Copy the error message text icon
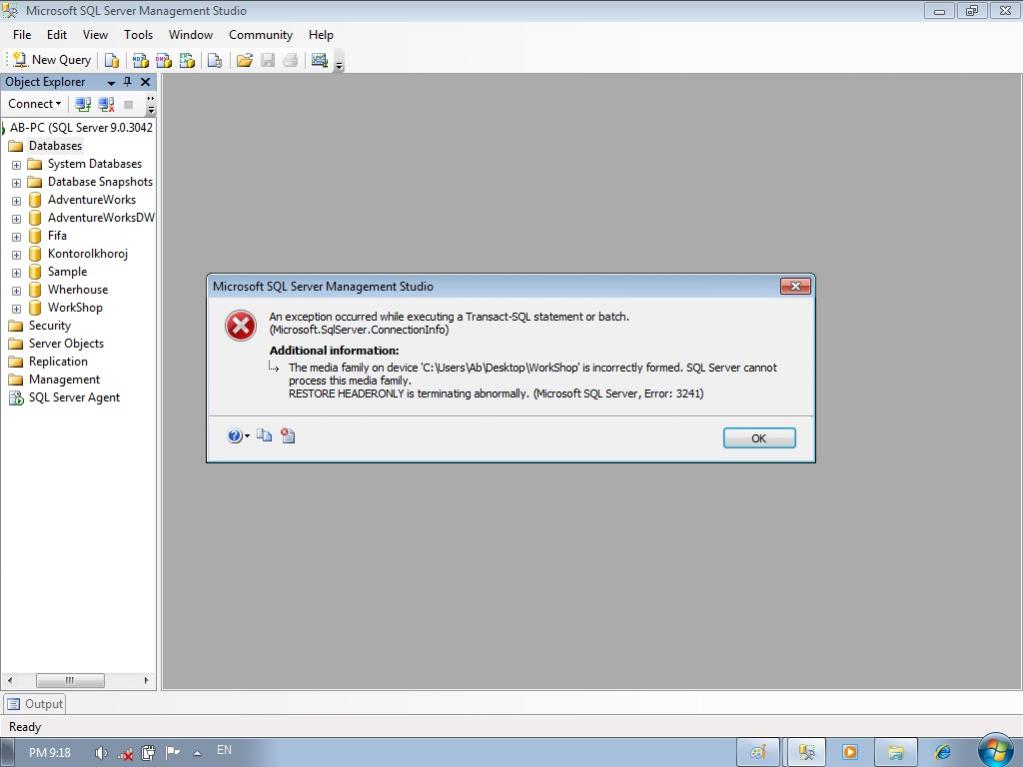Screen dimensions: 1023x767 pyautogui.click(x=264, y=436)
